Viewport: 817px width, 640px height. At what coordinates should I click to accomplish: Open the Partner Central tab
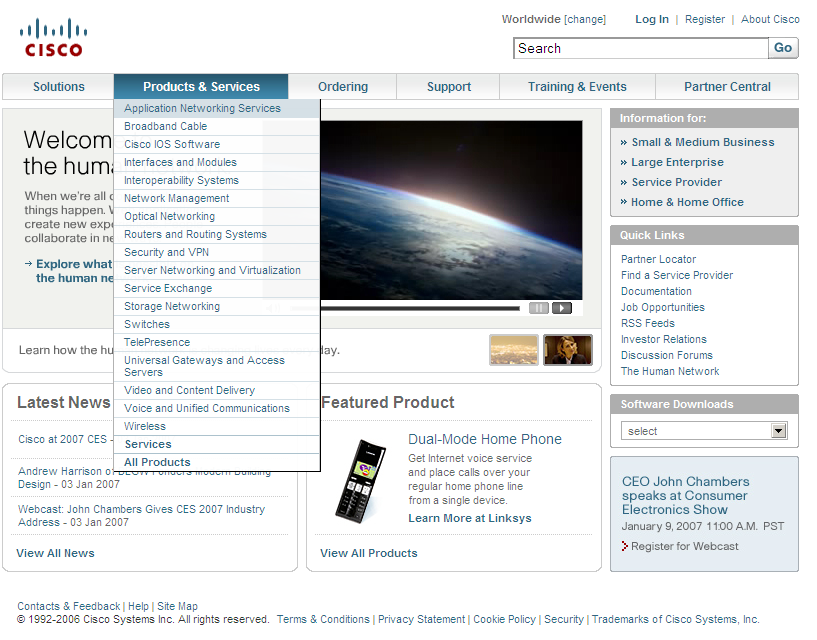point(727,87)
